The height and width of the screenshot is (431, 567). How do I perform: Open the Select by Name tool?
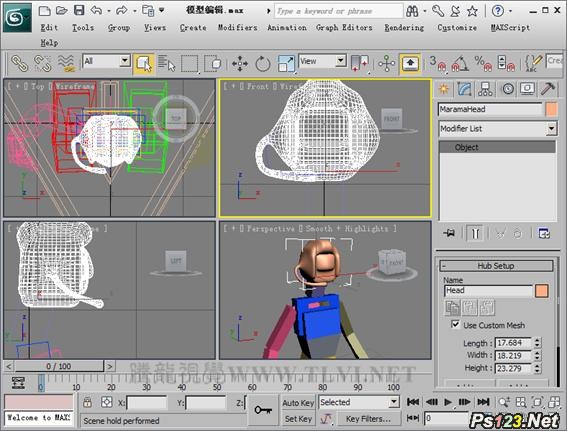pos(166,64)
